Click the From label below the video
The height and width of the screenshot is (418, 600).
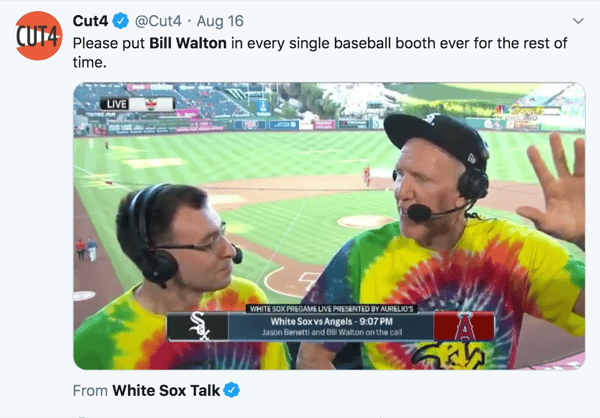[x=90, y=391]
